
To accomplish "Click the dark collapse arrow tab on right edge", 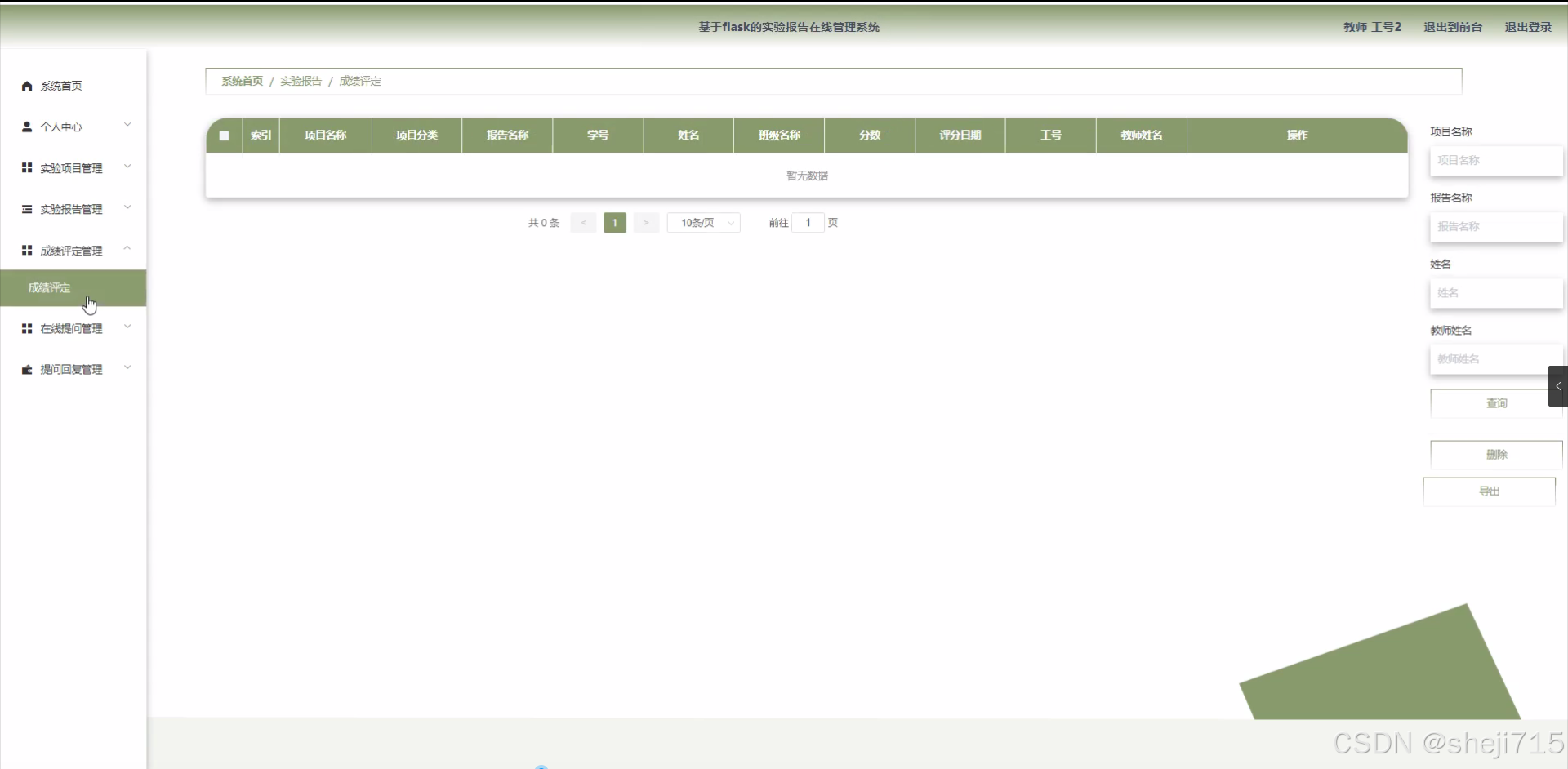I will (1558, 386).
